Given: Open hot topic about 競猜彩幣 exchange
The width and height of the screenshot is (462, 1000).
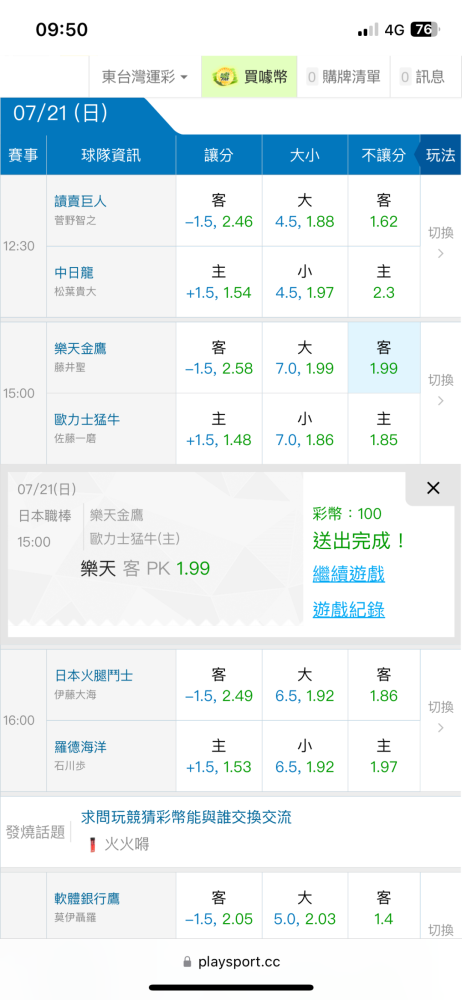Looking at the screenshot, I should (x=186, y=817).
